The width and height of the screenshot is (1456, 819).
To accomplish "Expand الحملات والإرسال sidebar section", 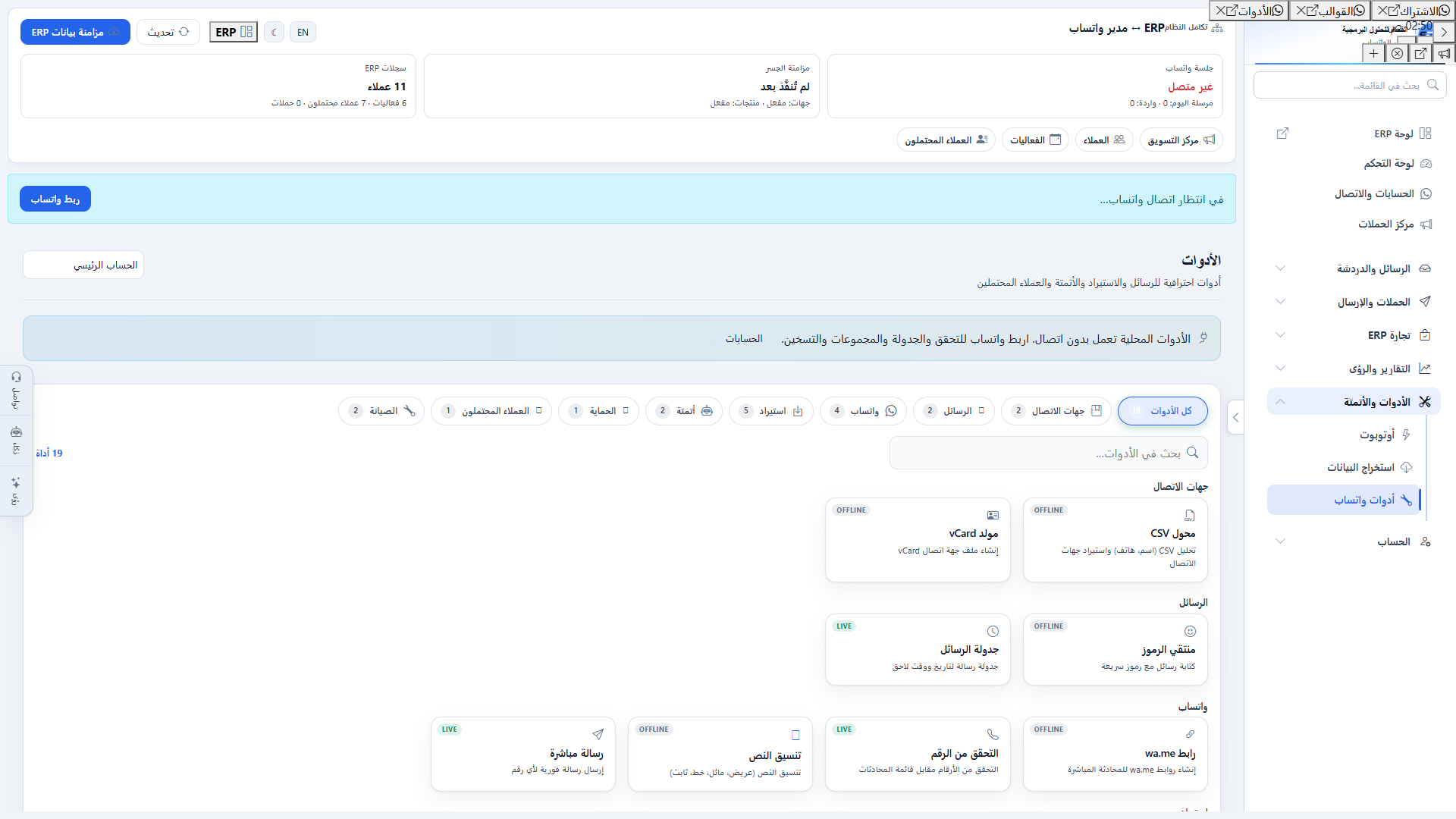I will point(1354,302).
